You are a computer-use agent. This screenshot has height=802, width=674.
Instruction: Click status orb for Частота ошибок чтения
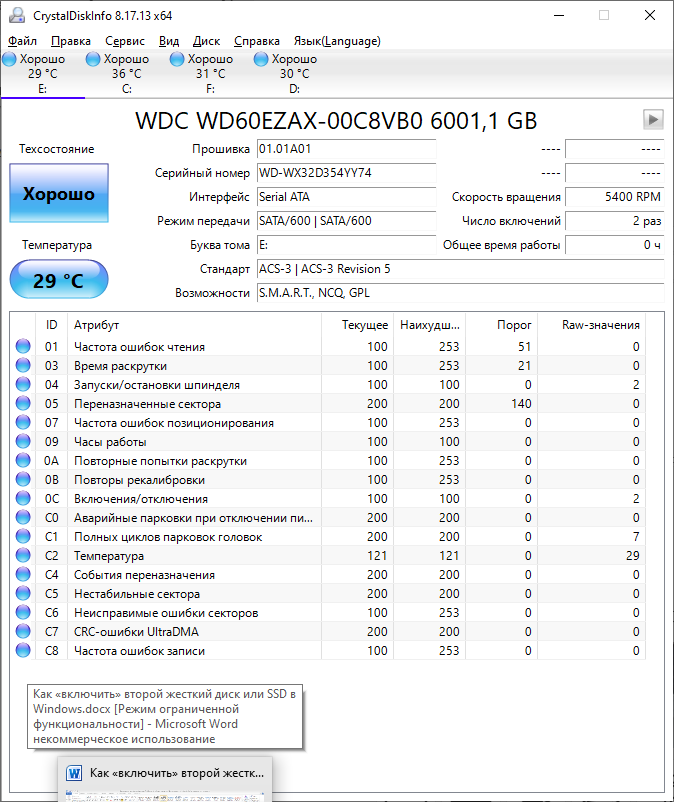tap(23, 346)
